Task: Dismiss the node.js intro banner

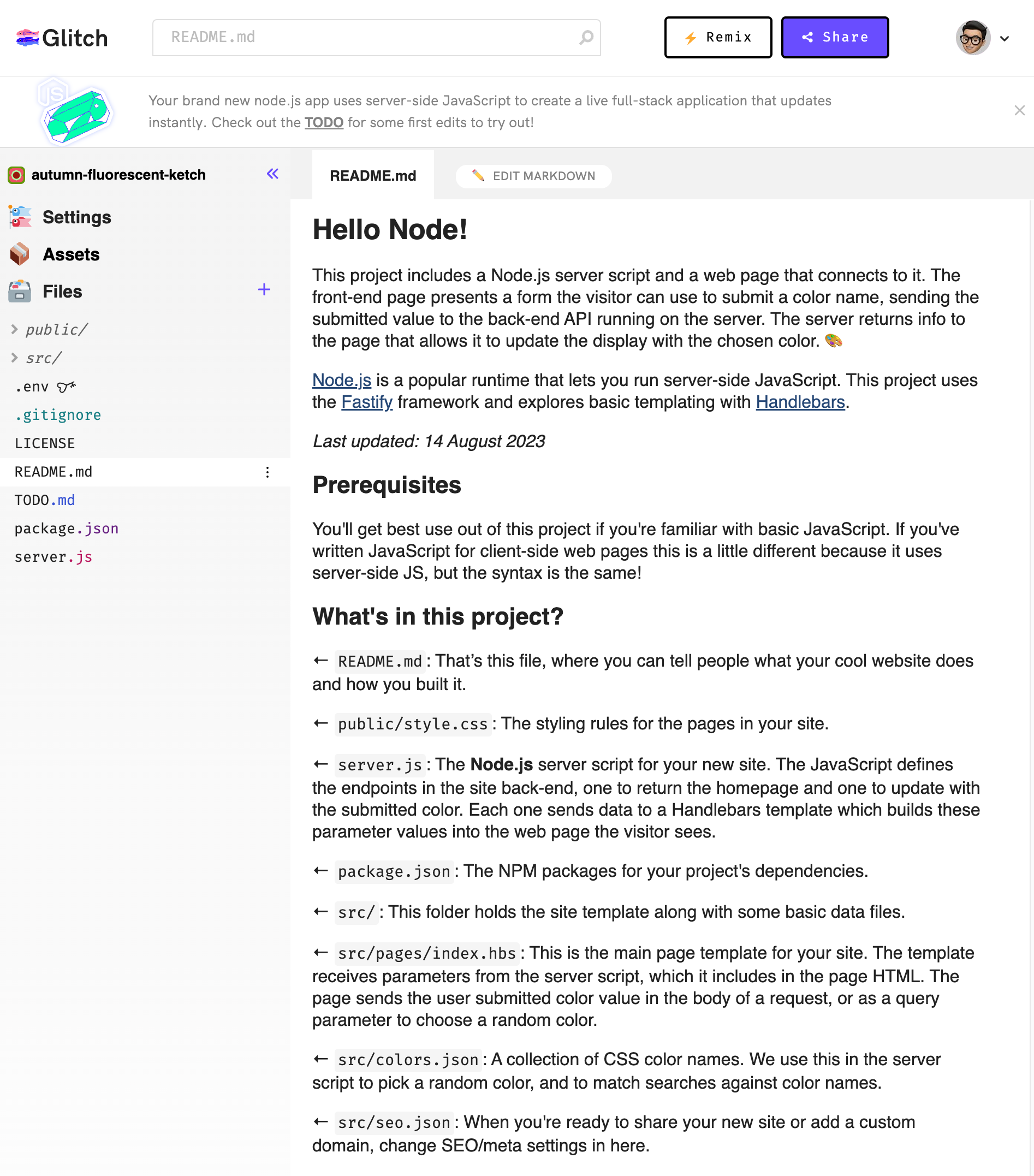Action: click(x=1019, y=110)
